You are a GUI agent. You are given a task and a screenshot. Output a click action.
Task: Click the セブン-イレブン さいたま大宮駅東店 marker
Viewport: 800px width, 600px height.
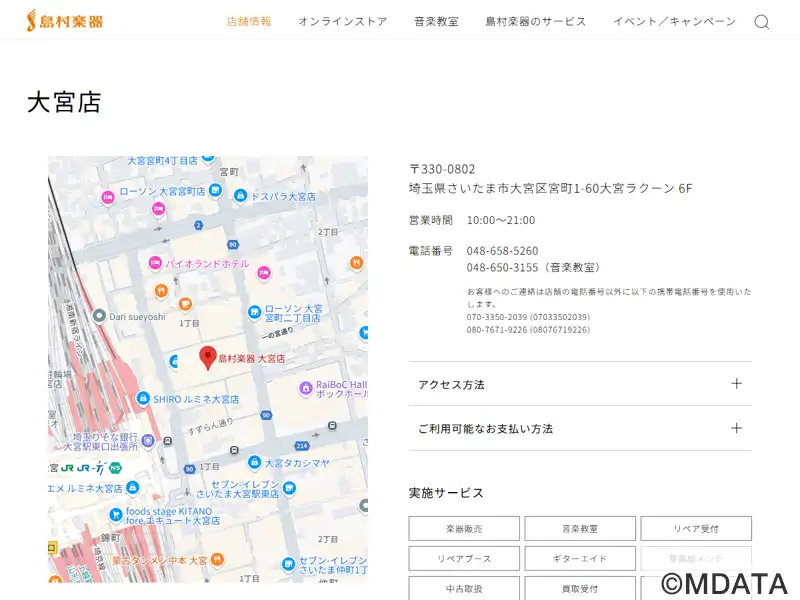[289, 488]
